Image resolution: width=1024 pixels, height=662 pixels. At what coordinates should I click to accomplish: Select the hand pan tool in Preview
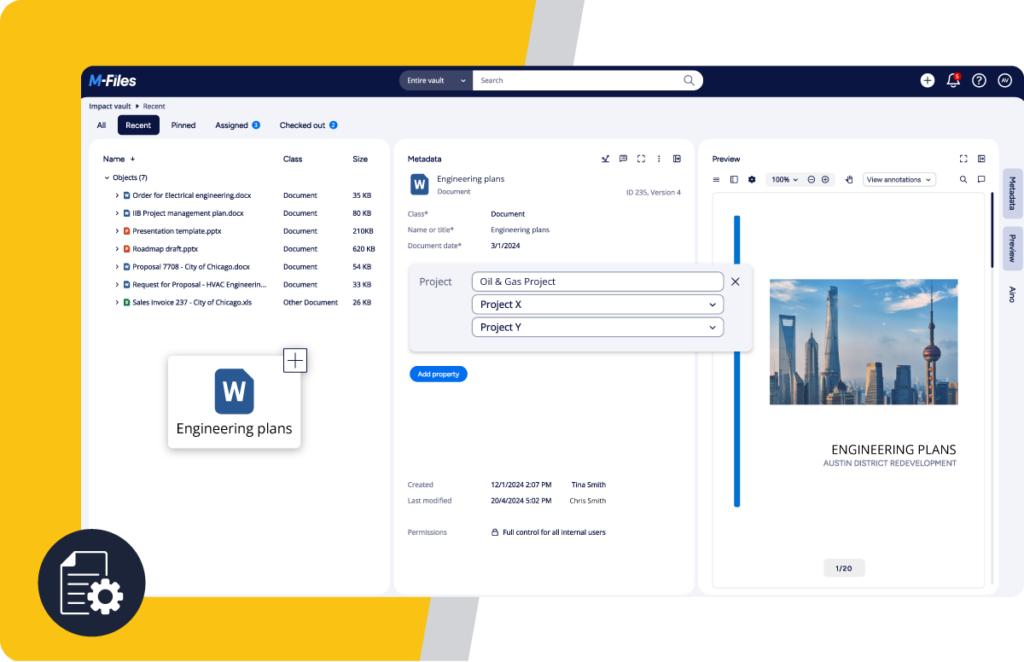click(849, 180)
